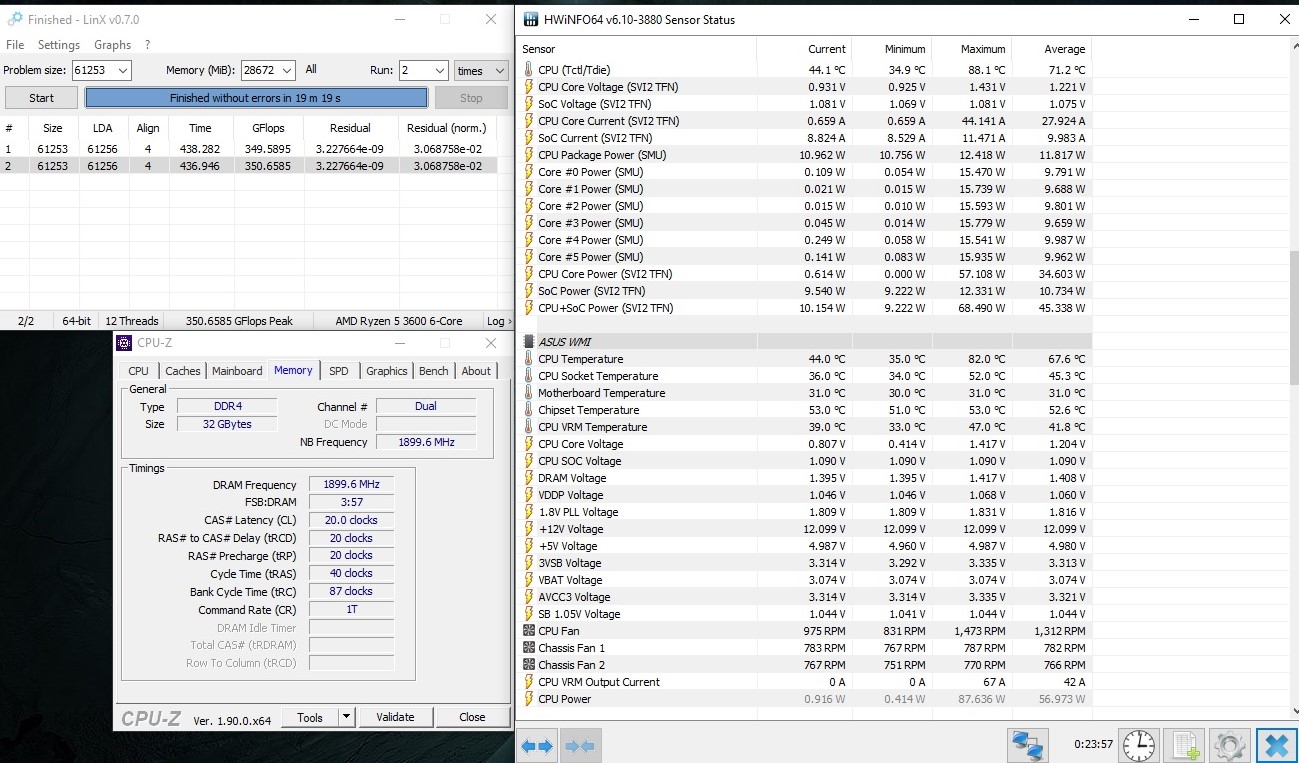Expand sensor columns with HWiNFO double-arrow button
Image resolution: width=1299 pixels, height=763 pixels.
click(537, 746)
